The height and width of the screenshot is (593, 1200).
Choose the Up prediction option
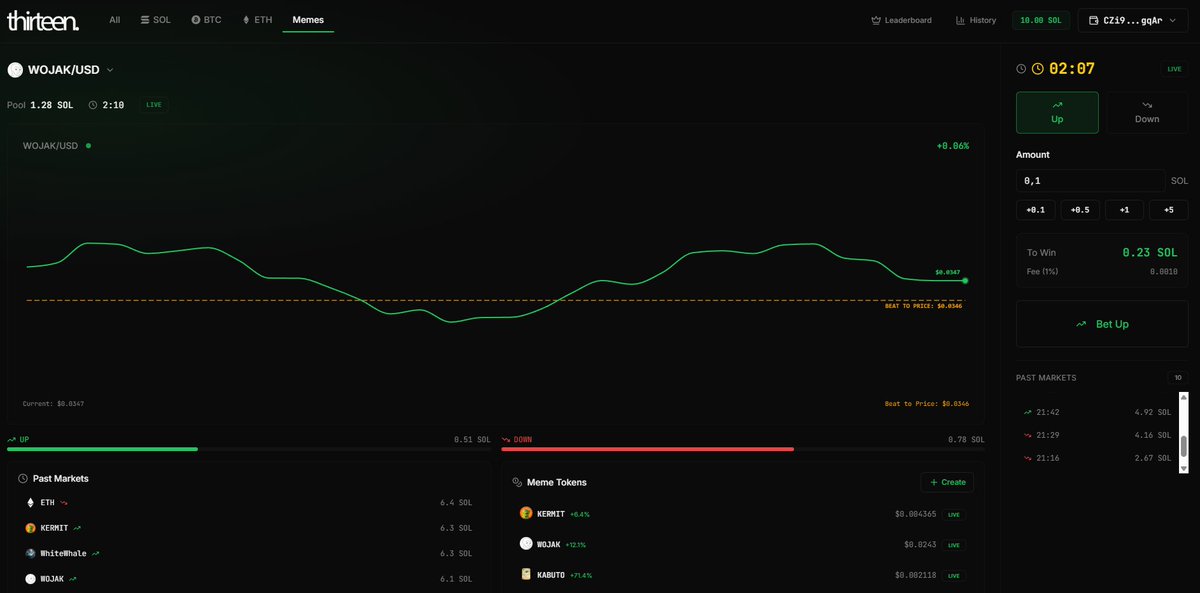click(x=1057, y=112)
